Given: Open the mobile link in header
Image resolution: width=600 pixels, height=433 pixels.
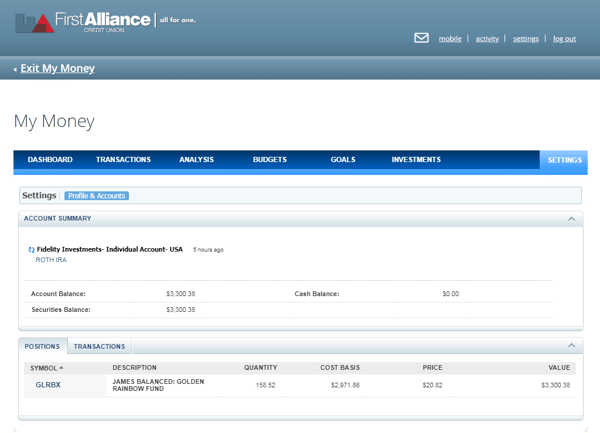Looking at the screenshot, I should pyautogui.click(x=450, y=39).
